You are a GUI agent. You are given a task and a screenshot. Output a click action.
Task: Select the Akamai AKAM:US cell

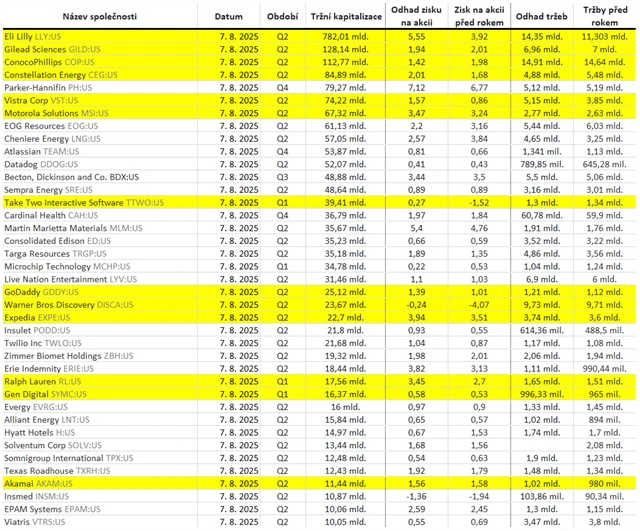(100, 483)
